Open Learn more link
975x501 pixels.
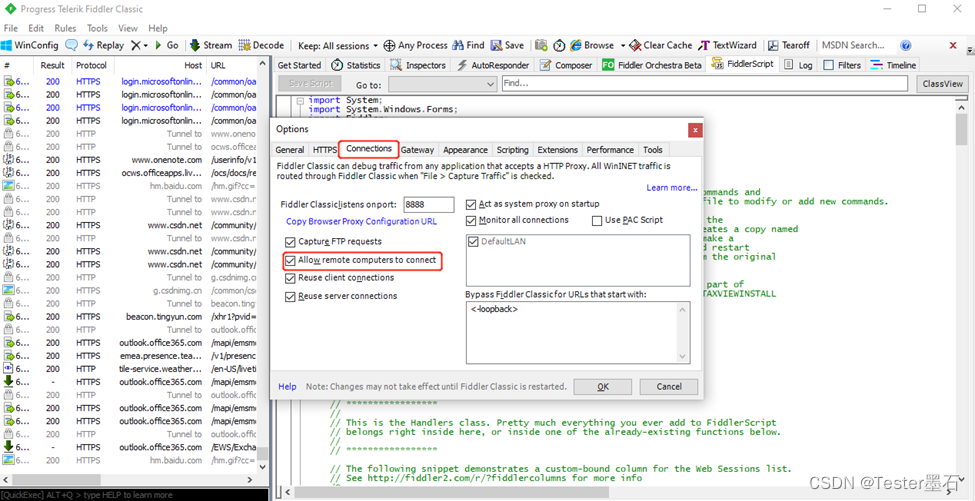672,188
